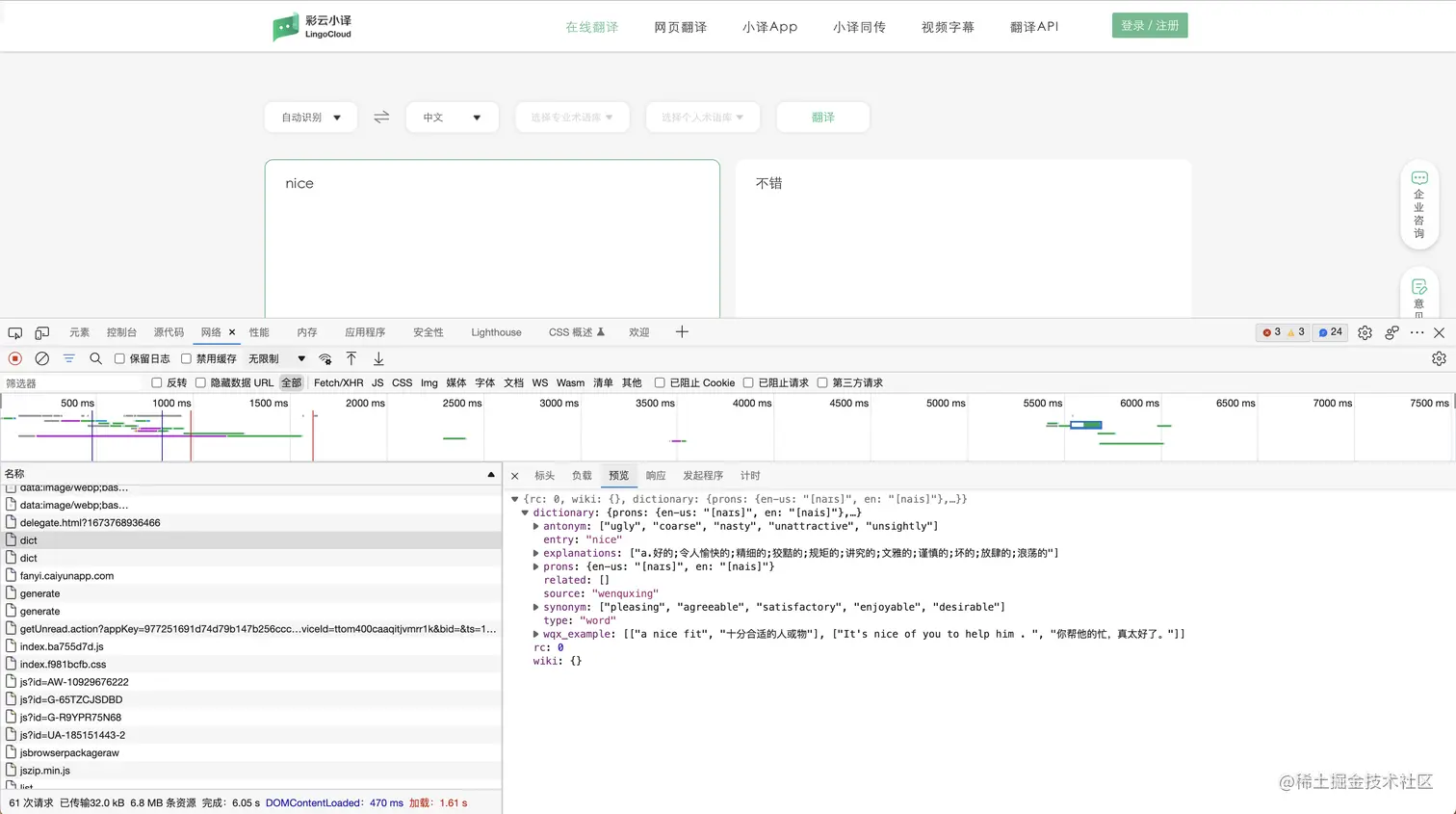Open the 企业咨询 chat icon
Screen dimensions: 1456x814
(x=1419, y=178)
